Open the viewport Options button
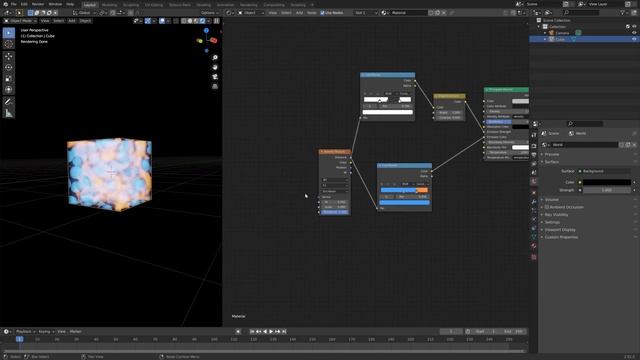The image size is (640, 360). click(x=210, y=13)
